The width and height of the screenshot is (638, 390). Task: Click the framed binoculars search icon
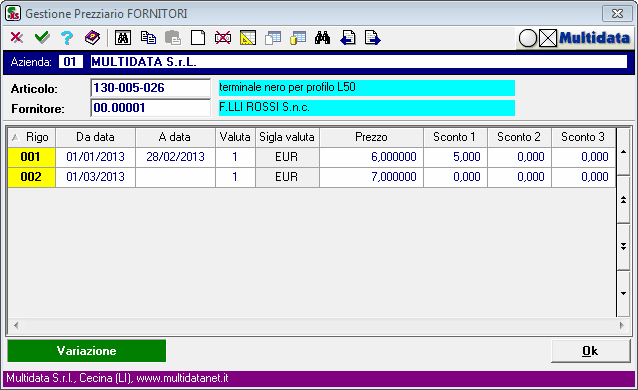[122, 38]
